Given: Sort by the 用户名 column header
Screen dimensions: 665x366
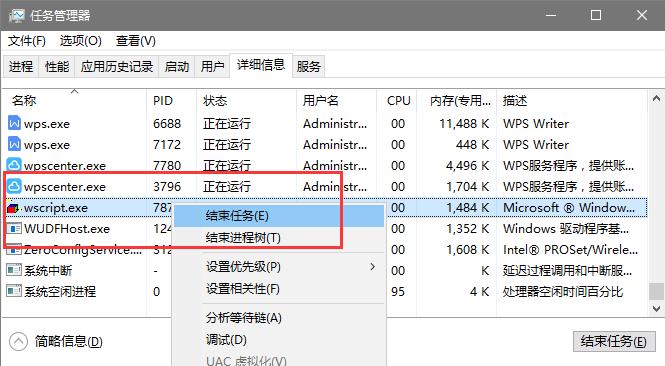Looking at the screenshot, I should pyautogui.click(x=336, y=101).
